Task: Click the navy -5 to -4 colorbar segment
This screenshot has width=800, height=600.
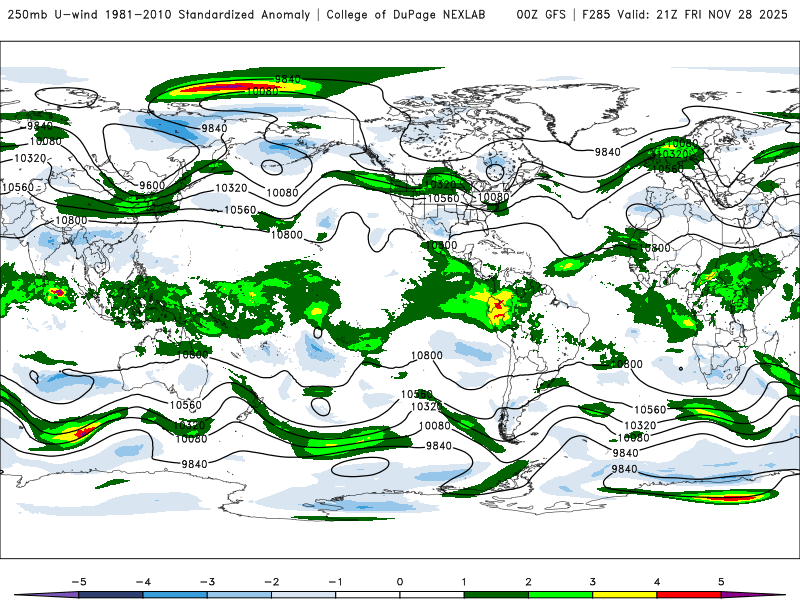Action: [x=111, y=595]
